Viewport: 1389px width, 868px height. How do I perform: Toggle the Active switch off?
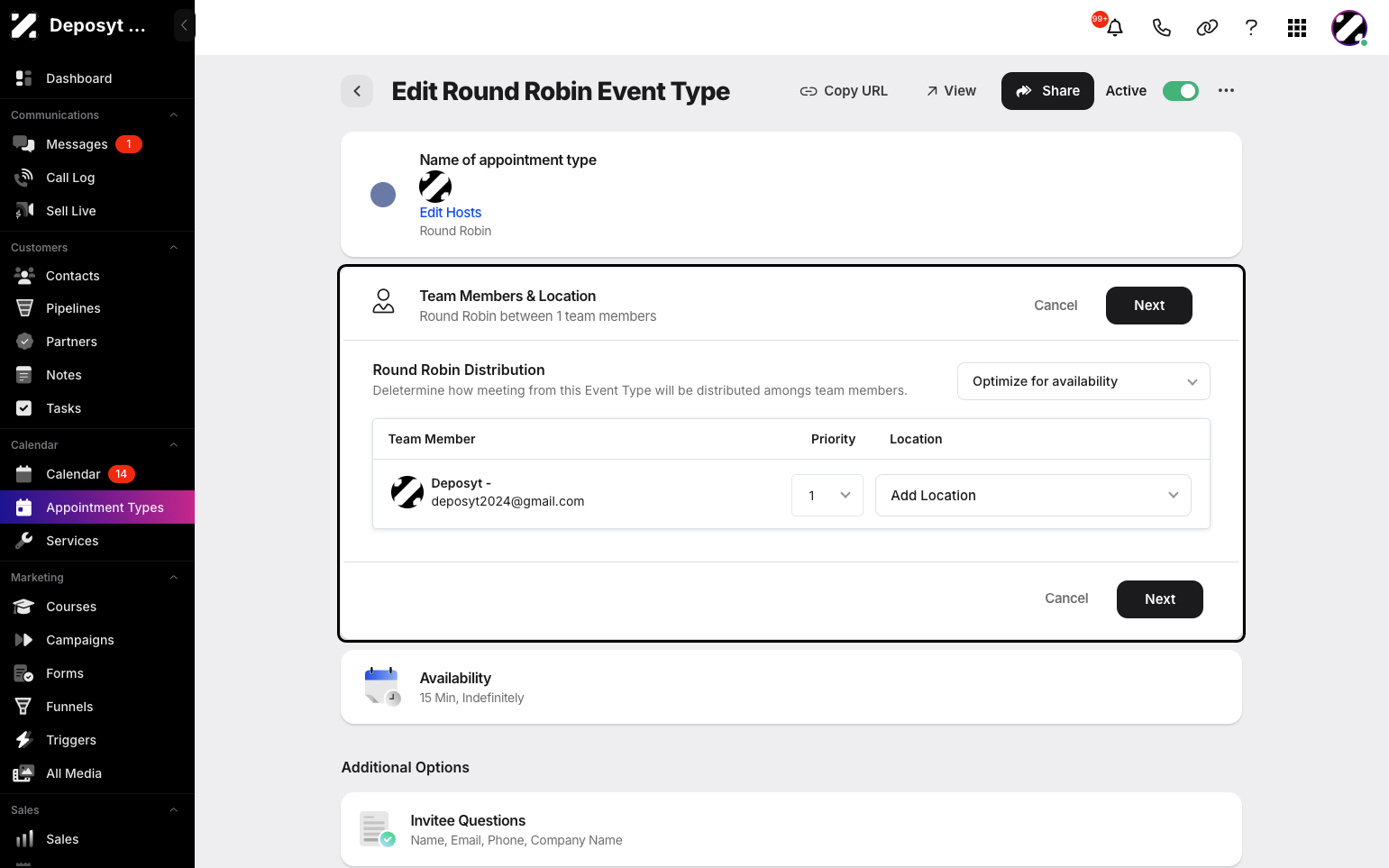(x=1181, y=91)
